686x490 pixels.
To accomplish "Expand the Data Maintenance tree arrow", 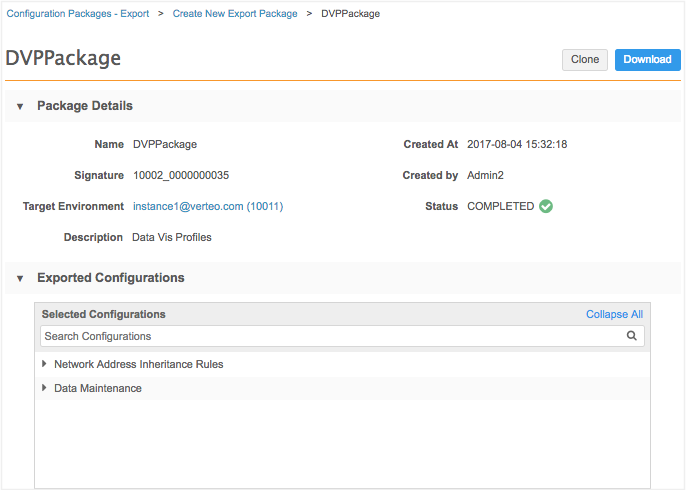I will [x=44, y=388].
